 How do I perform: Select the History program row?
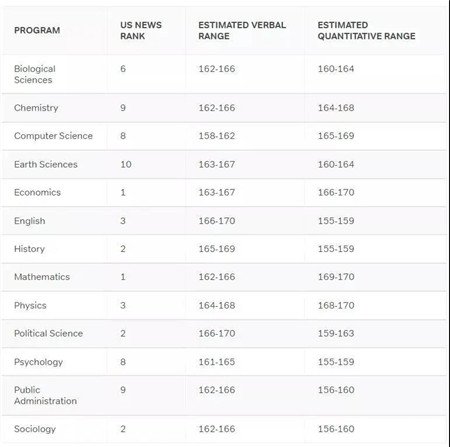pyautogui.click(x=224, y=249)
